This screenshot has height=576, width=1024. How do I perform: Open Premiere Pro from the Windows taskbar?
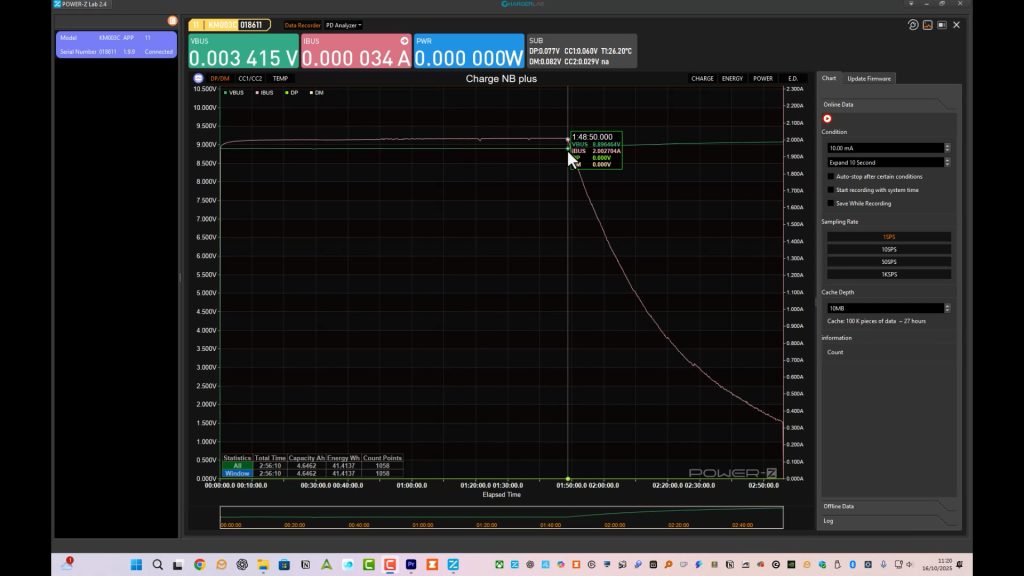tap(411, 565)
